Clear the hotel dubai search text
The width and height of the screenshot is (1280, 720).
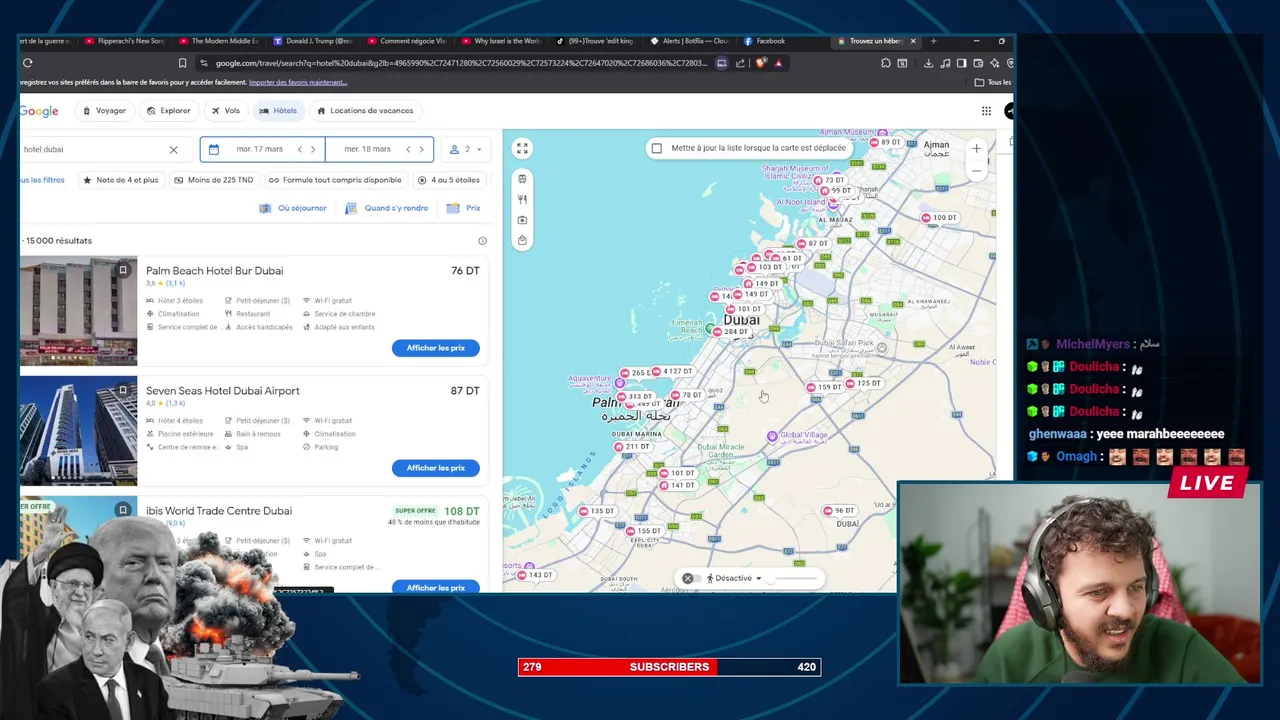pos(173,150)
